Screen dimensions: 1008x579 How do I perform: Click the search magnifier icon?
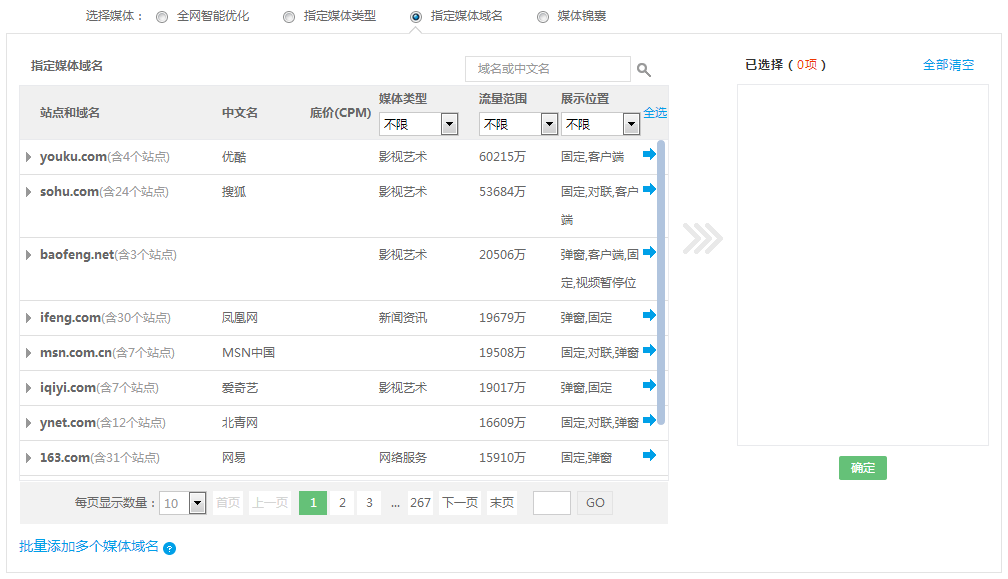point(644,69)
